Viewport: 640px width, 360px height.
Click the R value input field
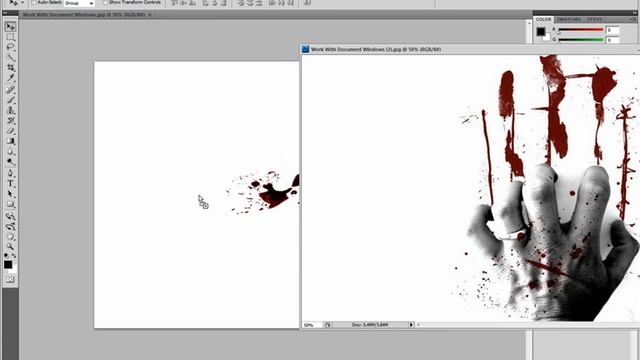[x=613, y=30]
